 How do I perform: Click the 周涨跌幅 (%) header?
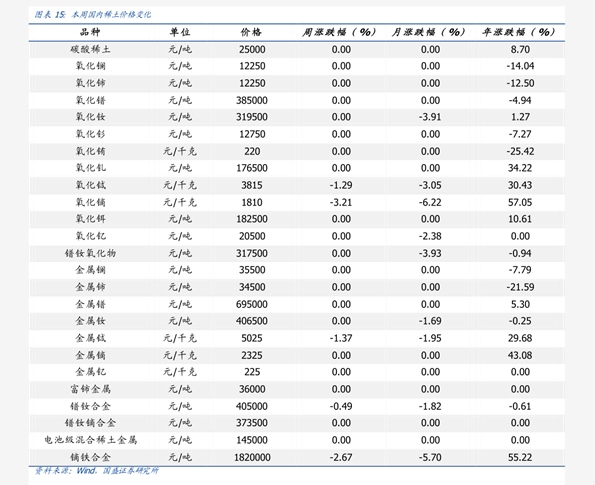coord(338,32)
